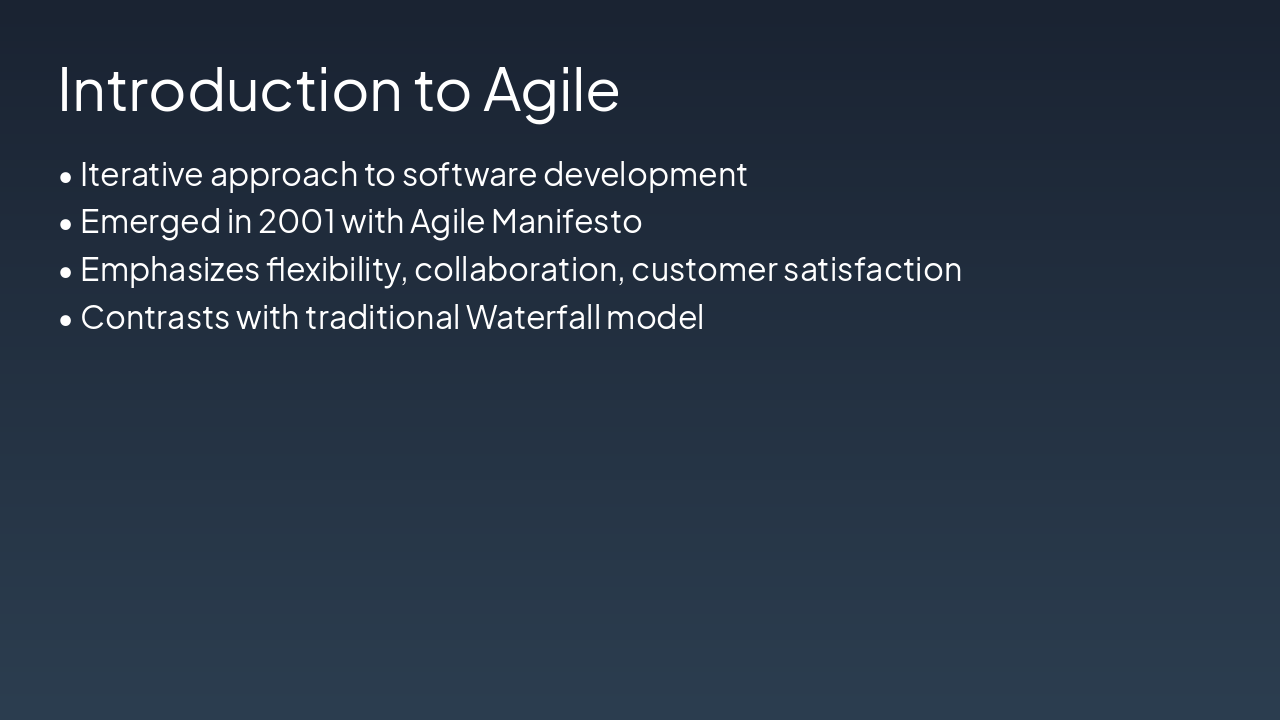This screenshot has height=720, width=1280.
Task: Click the word "traditional" in the last bullet
Action: point(382,318)
